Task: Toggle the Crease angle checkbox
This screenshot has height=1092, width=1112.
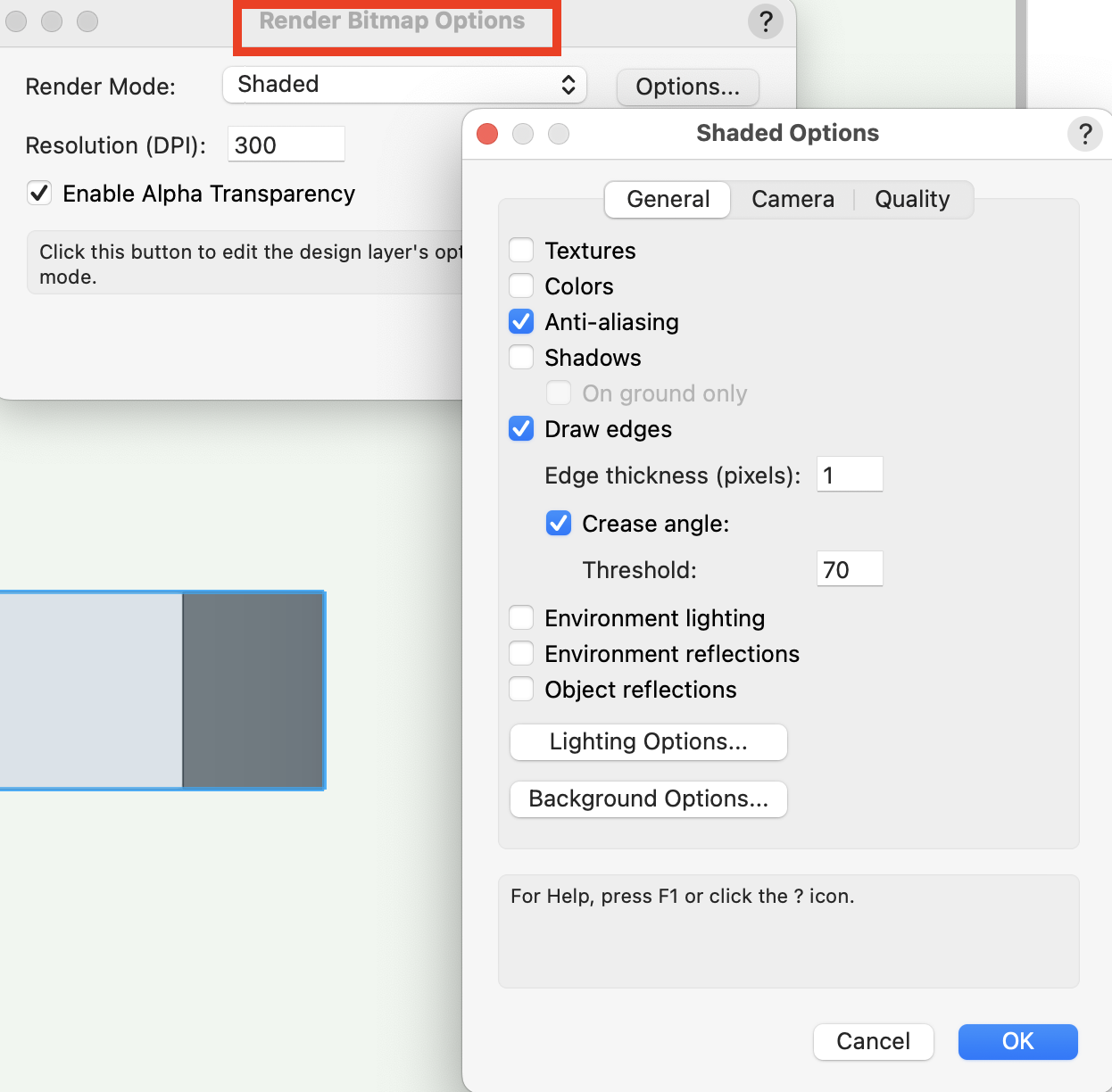Action: pyautogui.click(x=559, y=524)
